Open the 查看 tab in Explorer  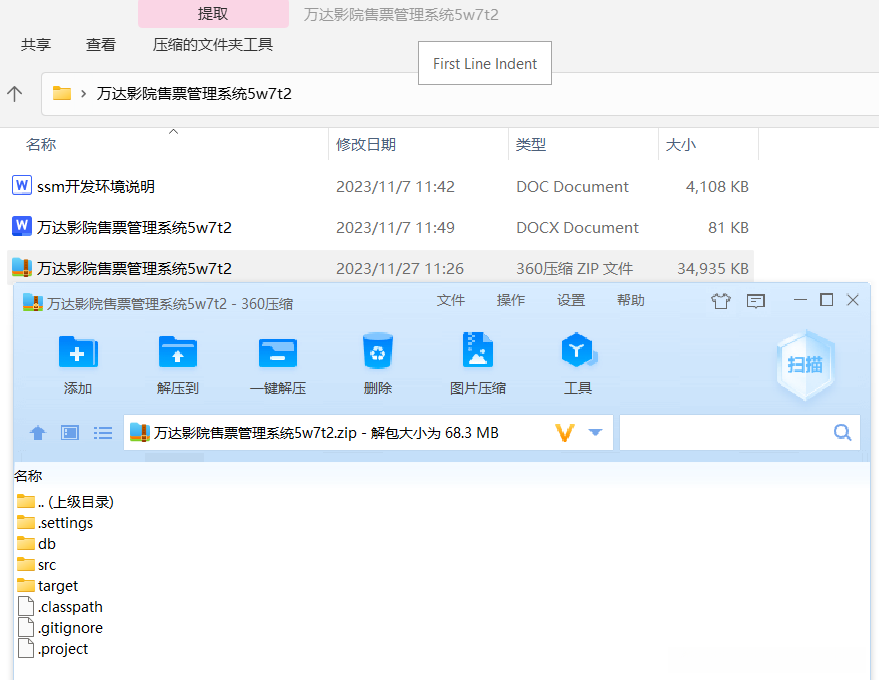click(101, 44)
